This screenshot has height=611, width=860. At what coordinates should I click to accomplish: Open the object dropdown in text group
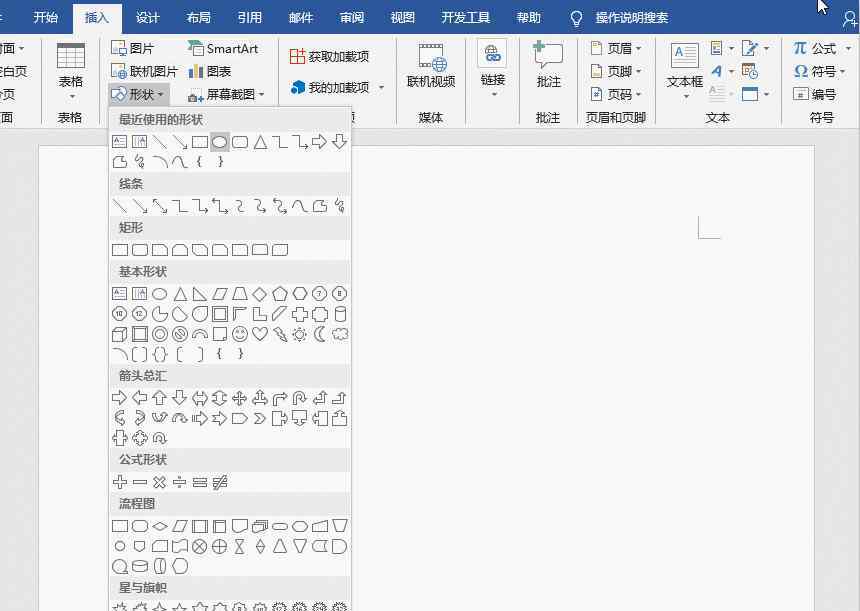755,94
